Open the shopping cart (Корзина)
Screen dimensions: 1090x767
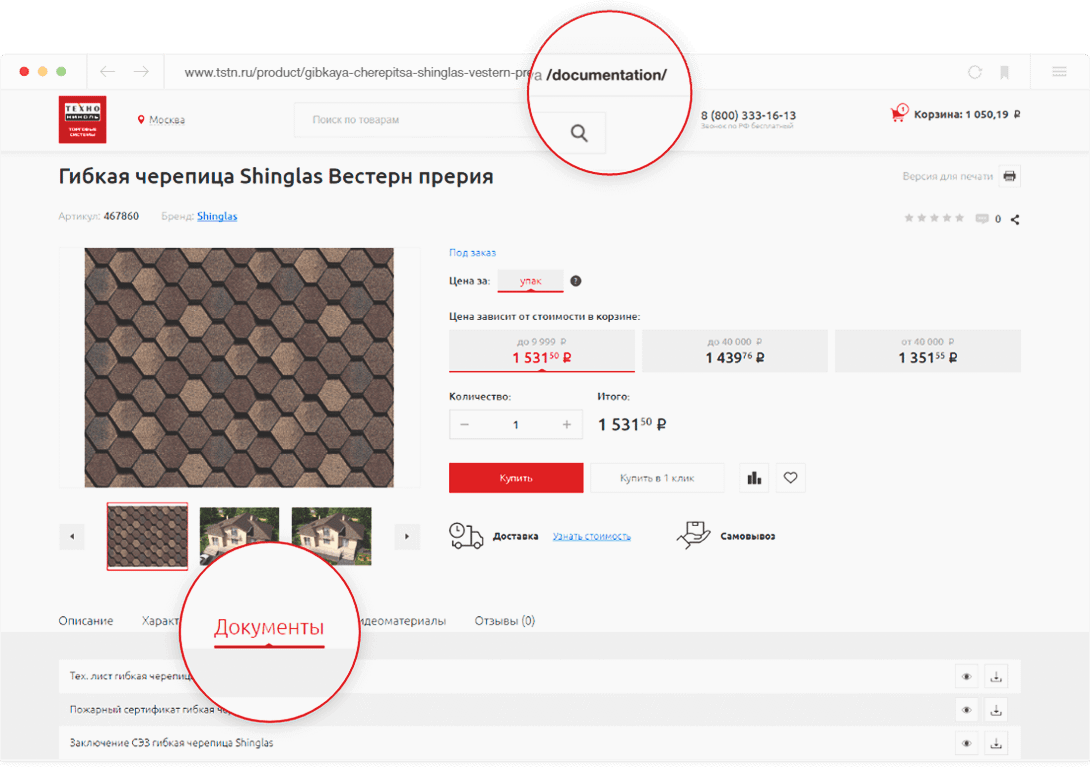955,114
